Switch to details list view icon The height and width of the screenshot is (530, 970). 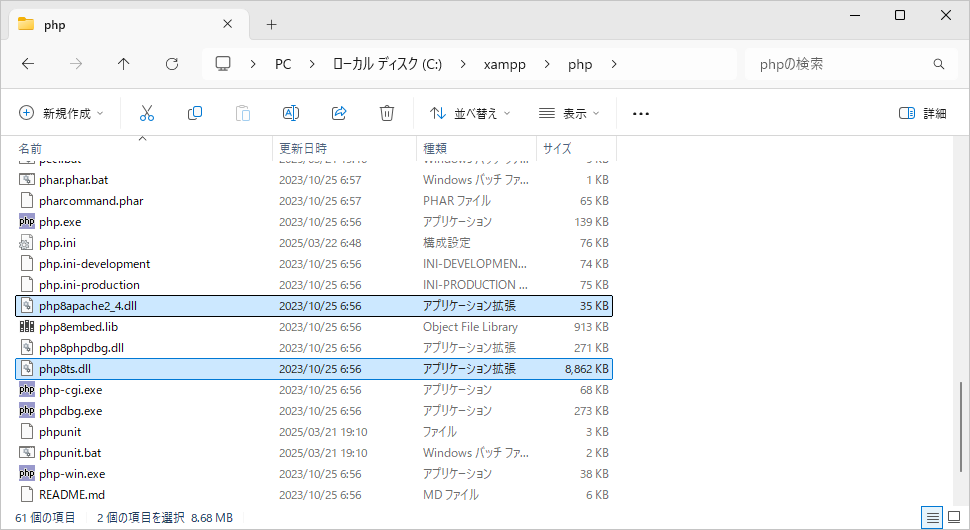[x=932, y=518]
